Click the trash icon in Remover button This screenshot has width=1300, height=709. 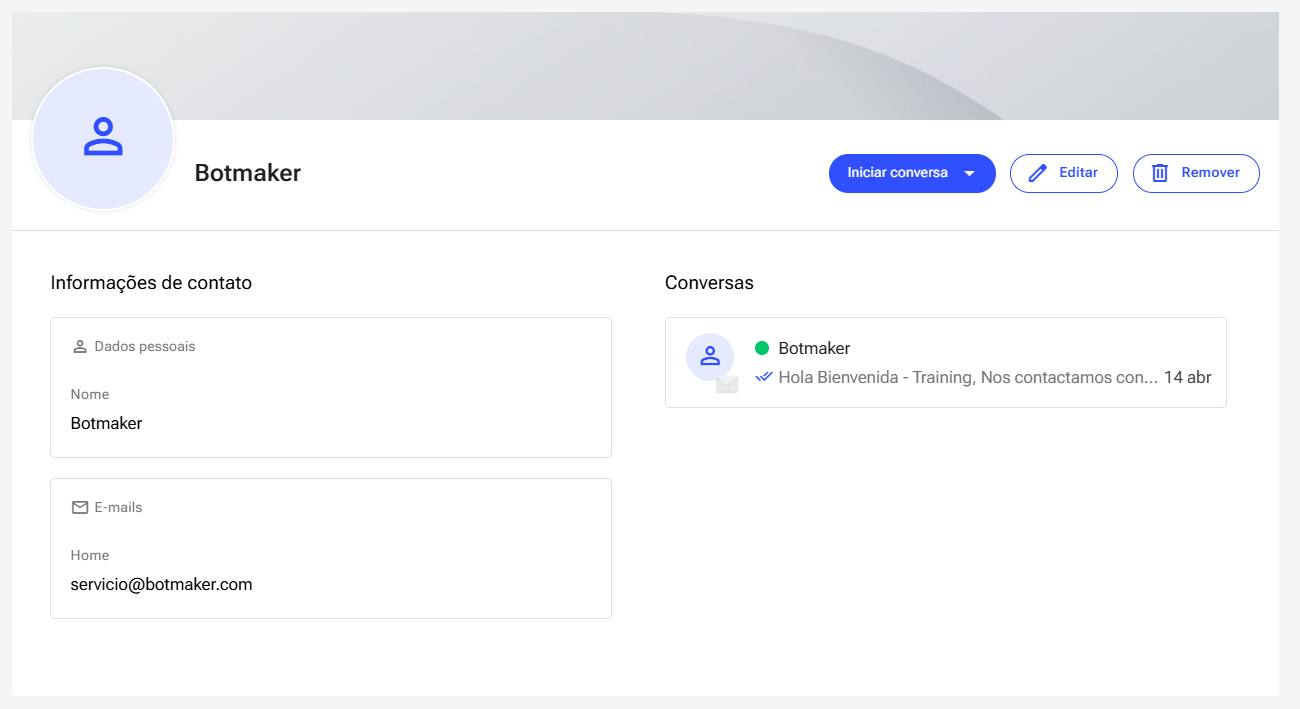(1160, 173)
